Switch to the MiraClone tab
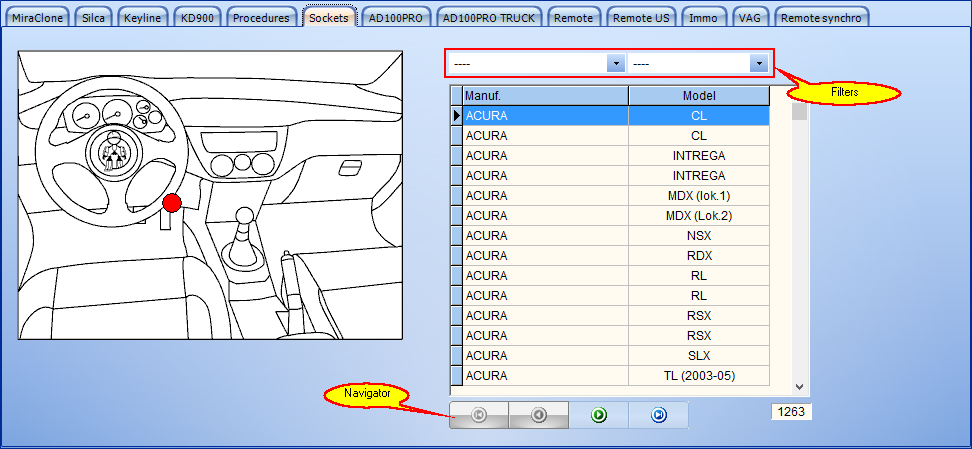 [x=37, y=18]
